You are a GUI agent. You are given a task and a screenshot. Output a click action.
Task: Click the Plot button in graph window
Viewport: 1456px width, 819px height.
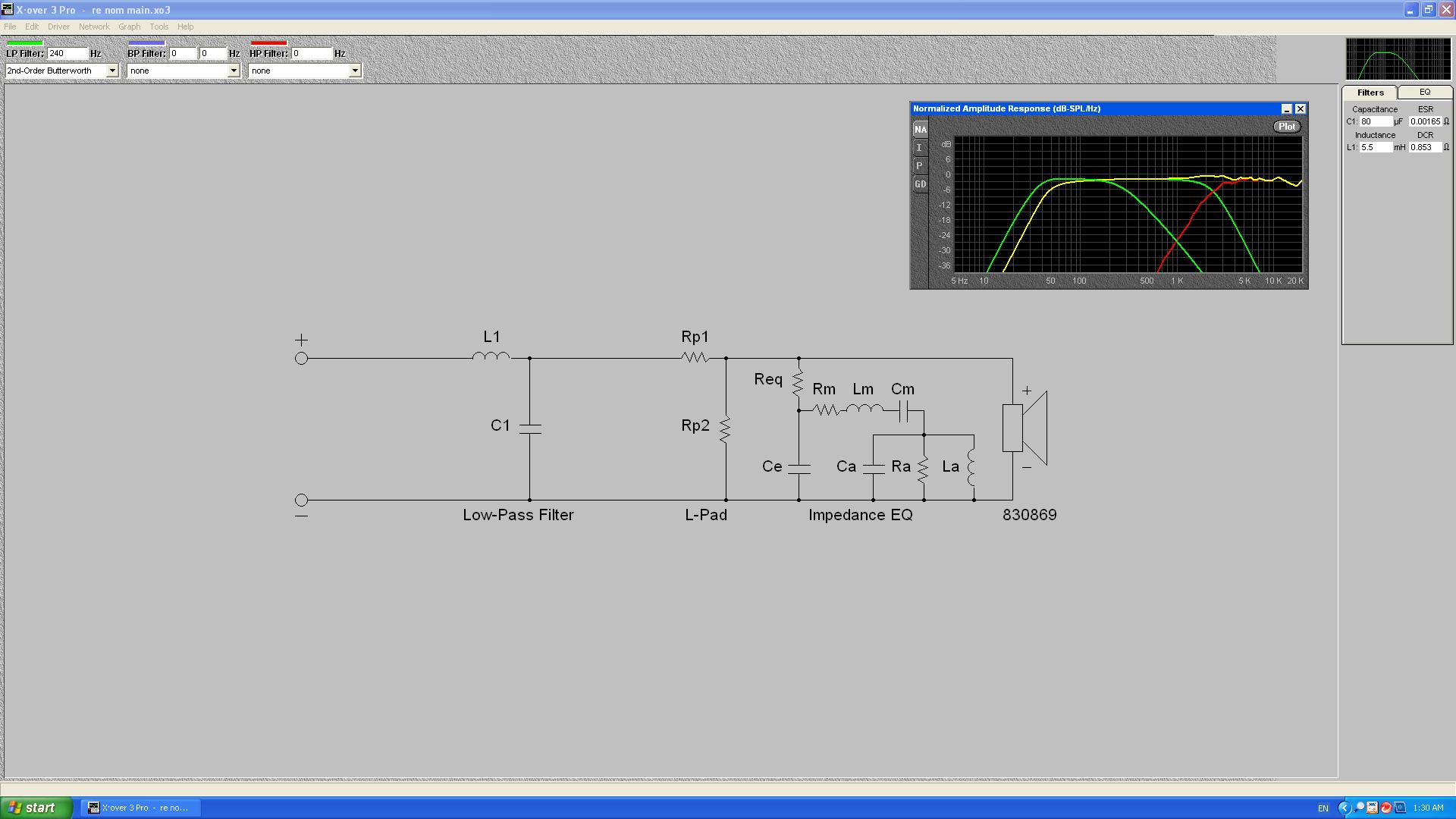1287,127
